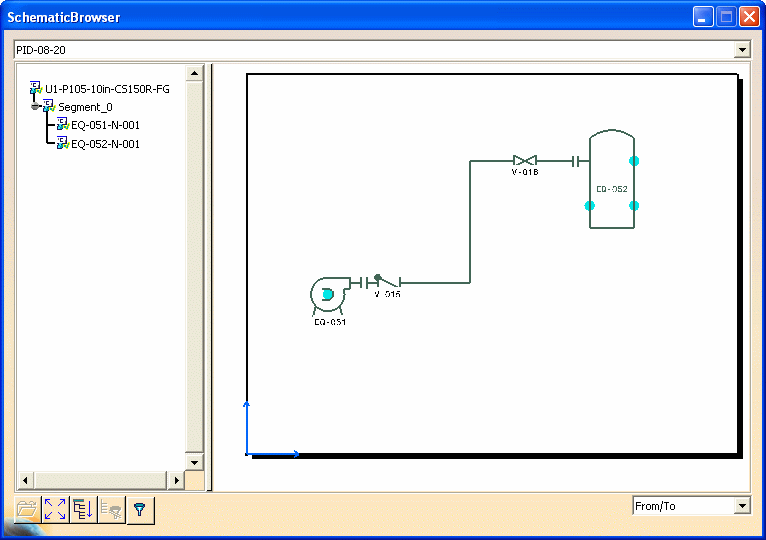Click the valve V-018 symbol

pos(525,160)
